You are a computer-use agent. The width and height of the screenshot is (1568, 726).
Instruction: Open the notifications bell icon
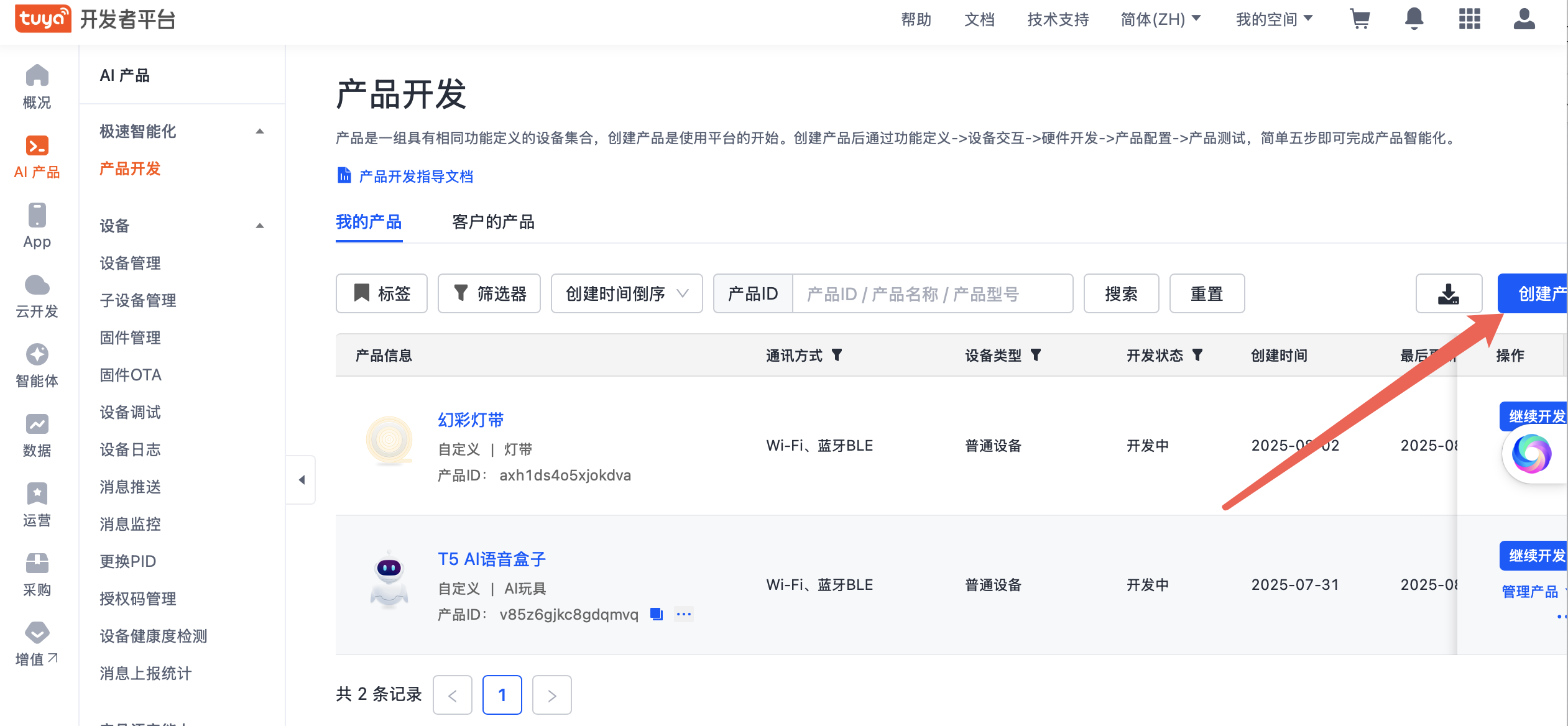[x=1414, y=19]
